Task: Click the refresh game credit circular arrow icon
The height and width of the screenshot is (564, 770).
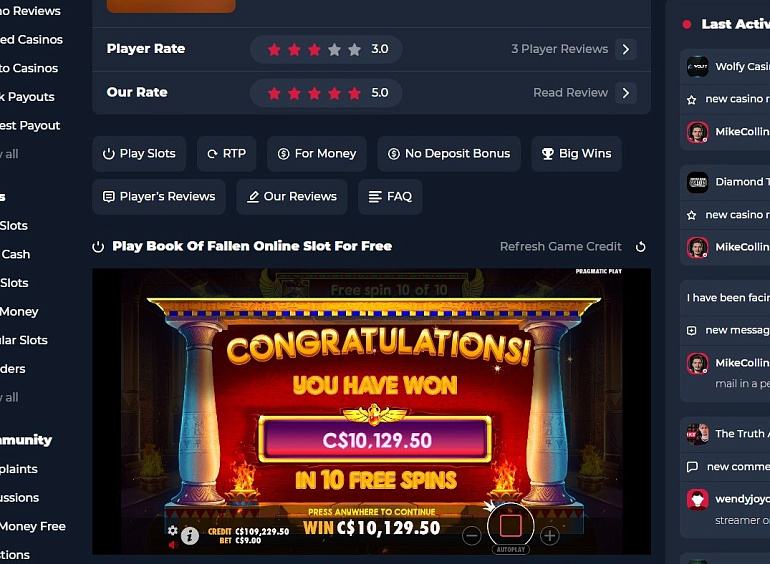Action: pos(640,246)
